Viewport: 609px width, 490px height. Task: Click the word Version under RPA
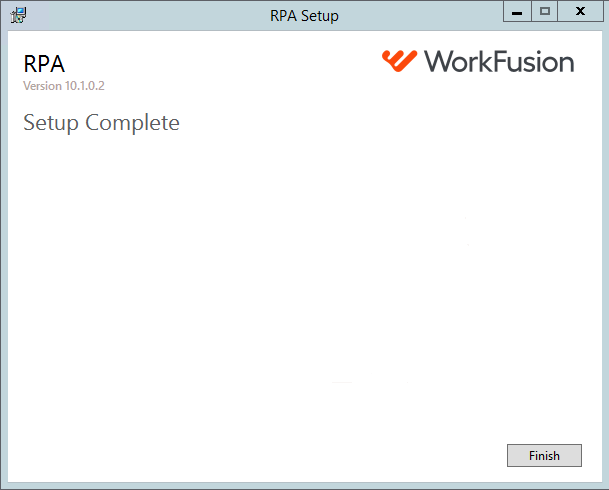tap(42, 86)
